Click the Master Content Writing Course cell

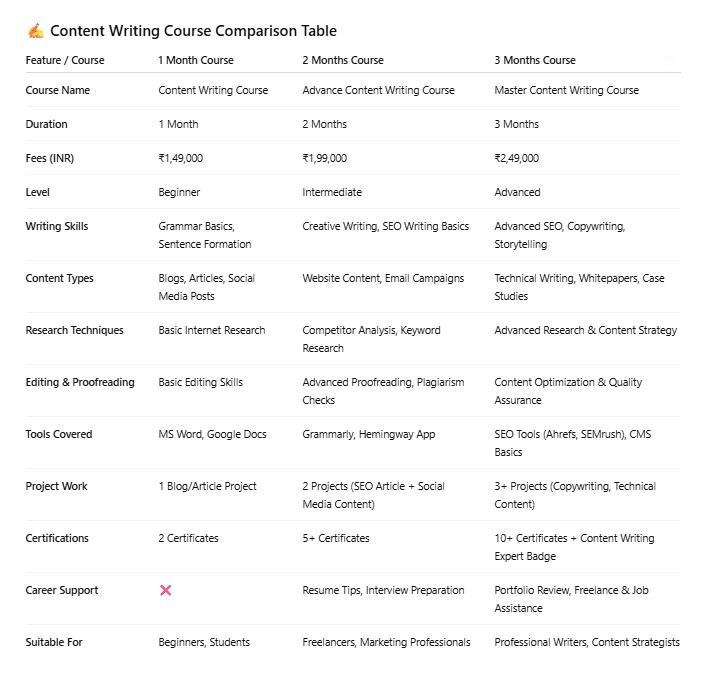tap(566, 90)
